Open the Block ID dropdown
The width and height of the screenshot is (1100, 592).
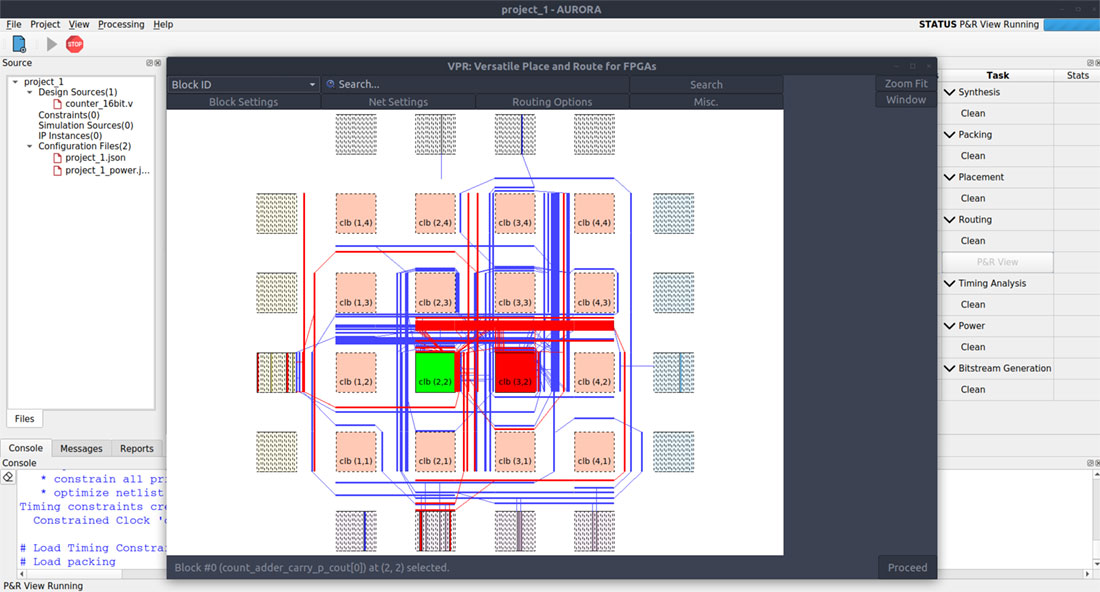pos(243,84)
